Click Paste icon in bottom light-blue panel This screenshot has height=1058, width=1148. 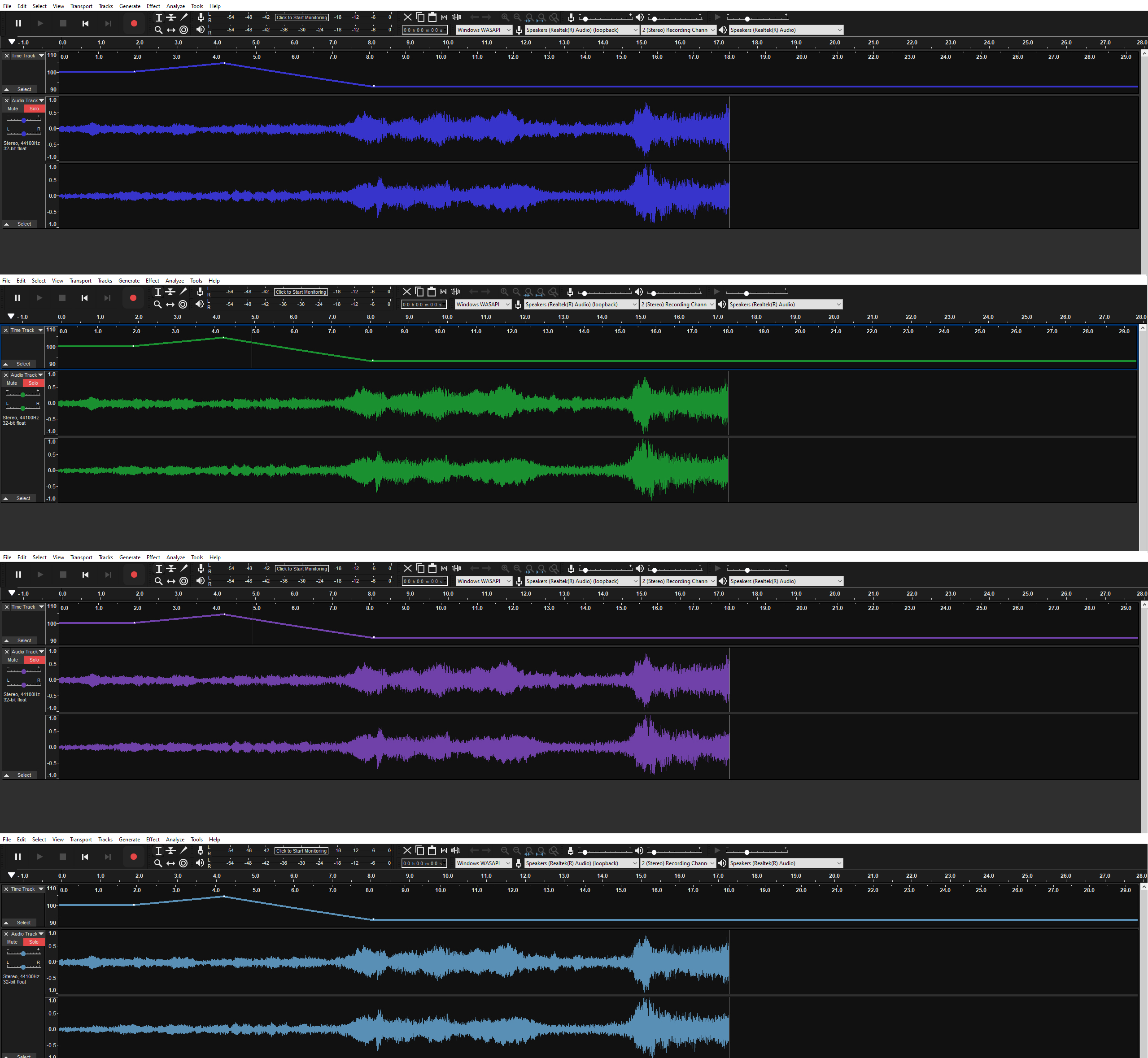point(432,851)
